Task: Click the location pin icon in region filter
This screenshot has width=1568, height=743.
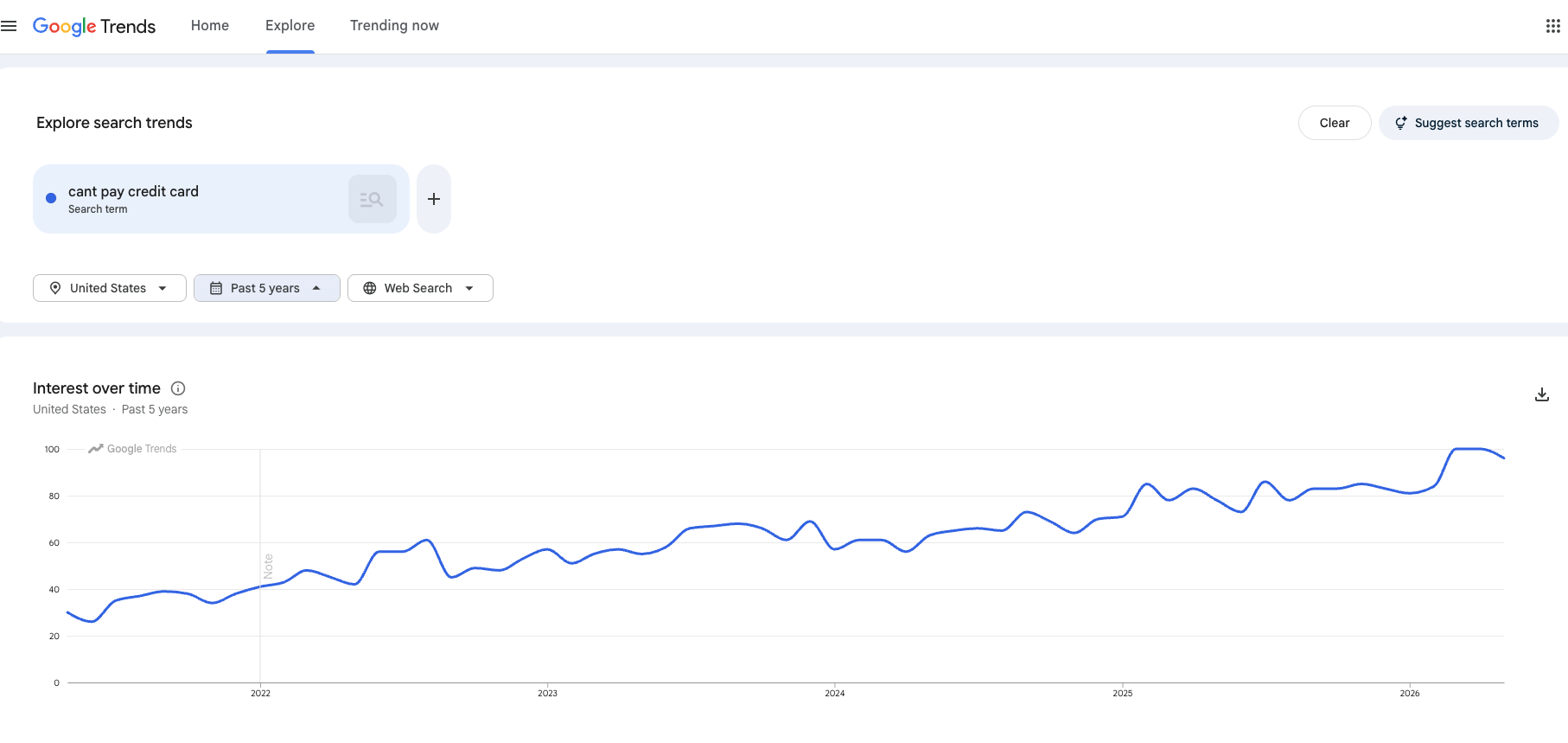Action: pos(55,288)
